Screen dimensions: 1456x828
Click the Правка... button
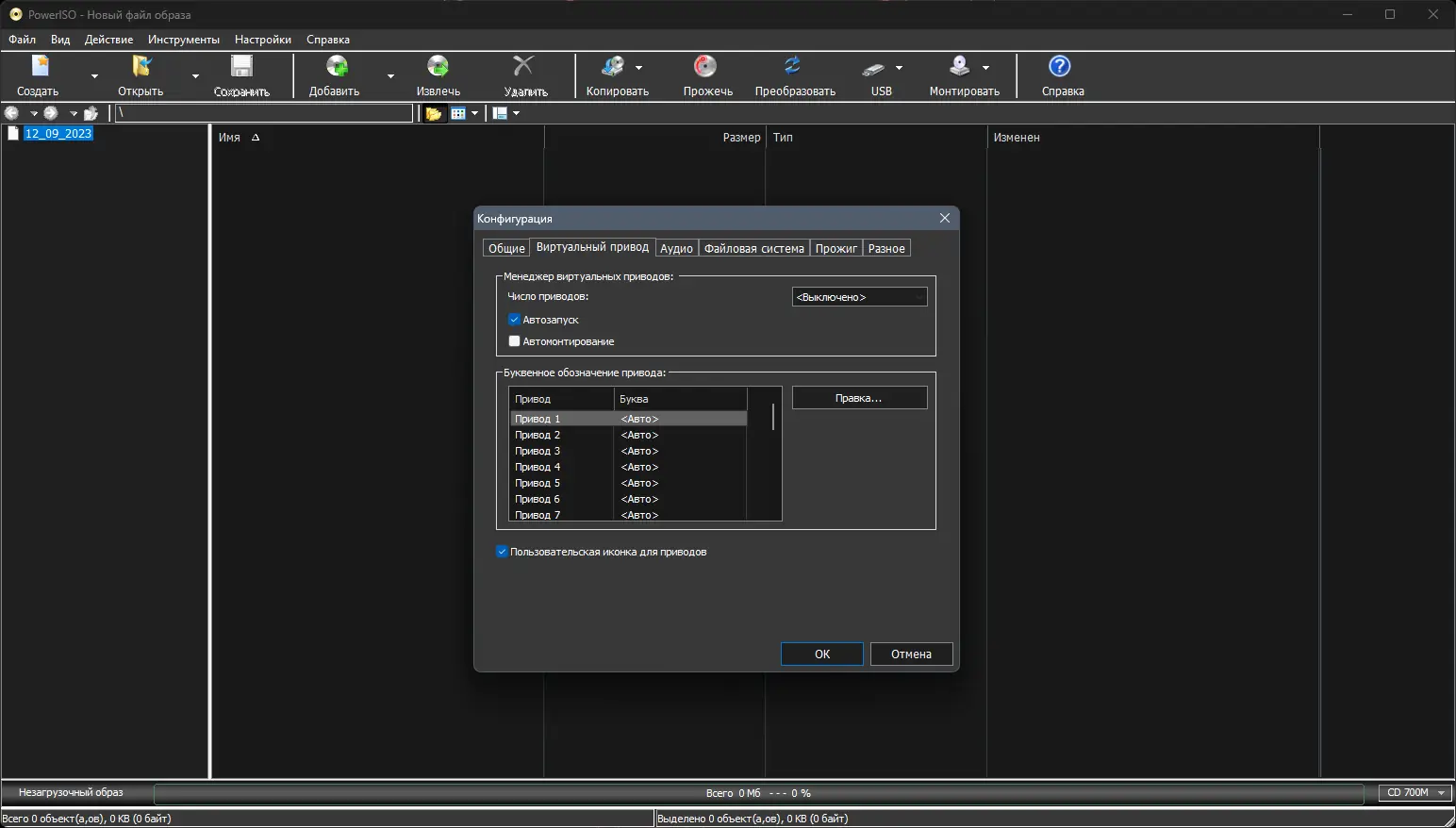click(859, 398)
